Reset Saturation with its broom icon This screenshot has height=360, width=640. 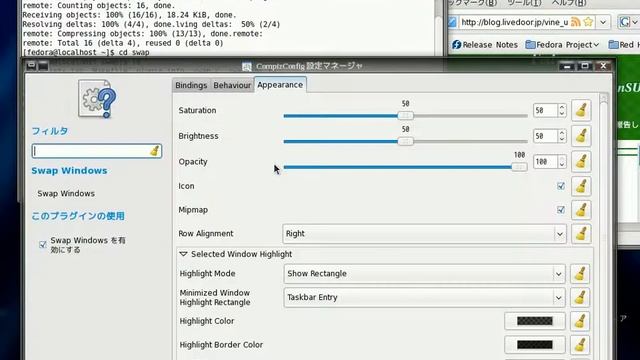[x=581, y=110]
